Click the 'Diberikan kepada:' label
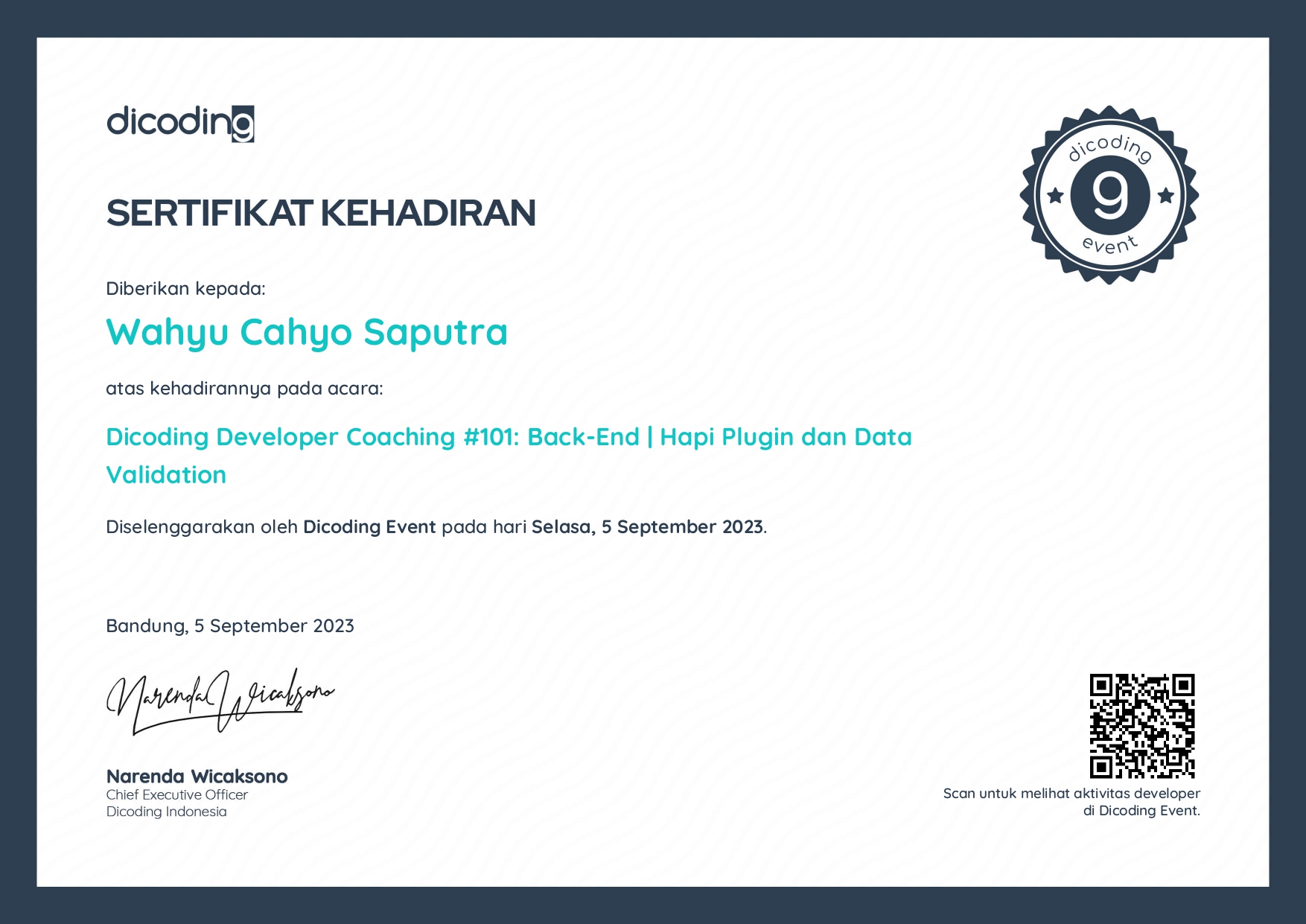The width and height of the screenshot is (1306, 924). pos(185,289)
